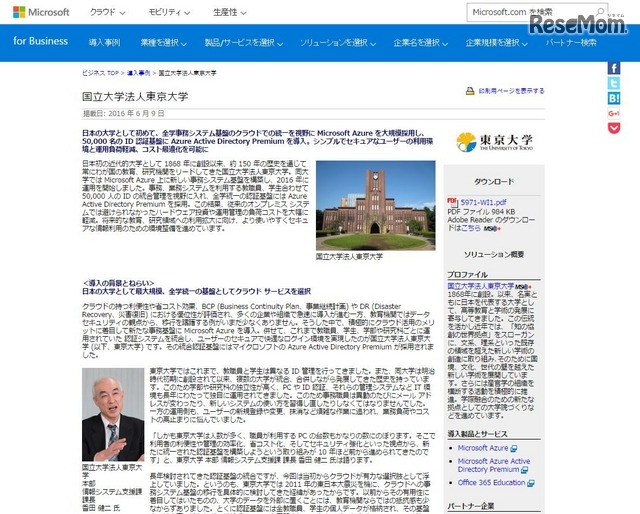Click PDF ファイル 984 KB text
The image size is (640, 514).
click(x=481, y=212)
